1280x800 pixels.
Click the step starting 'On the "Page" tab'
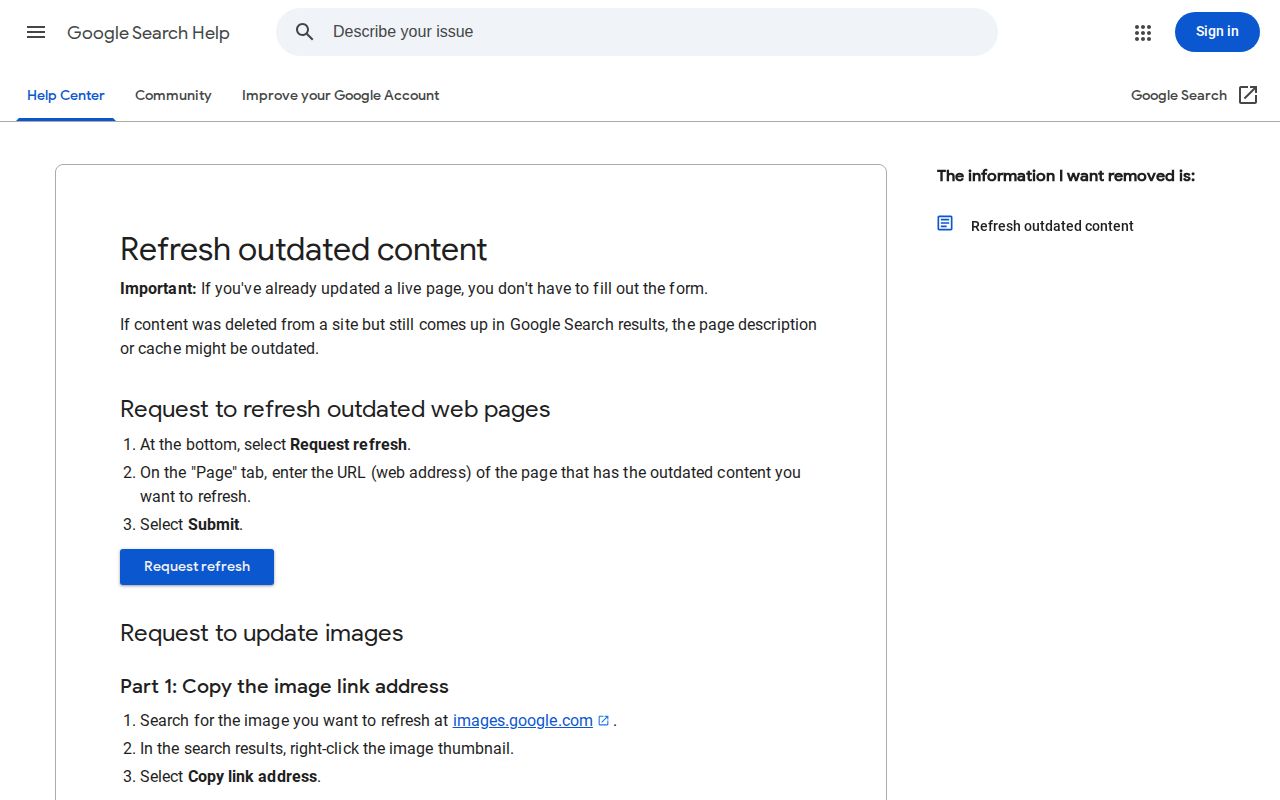coord(470,485)
